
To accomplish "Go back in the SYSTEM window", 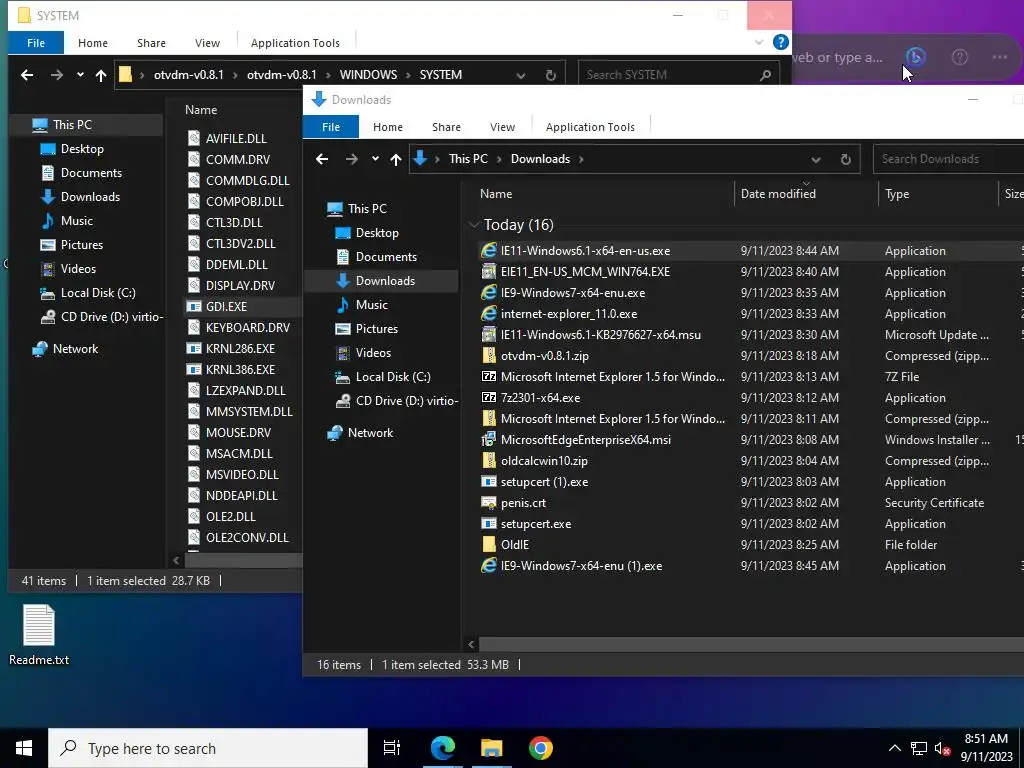I will [27, 75].
